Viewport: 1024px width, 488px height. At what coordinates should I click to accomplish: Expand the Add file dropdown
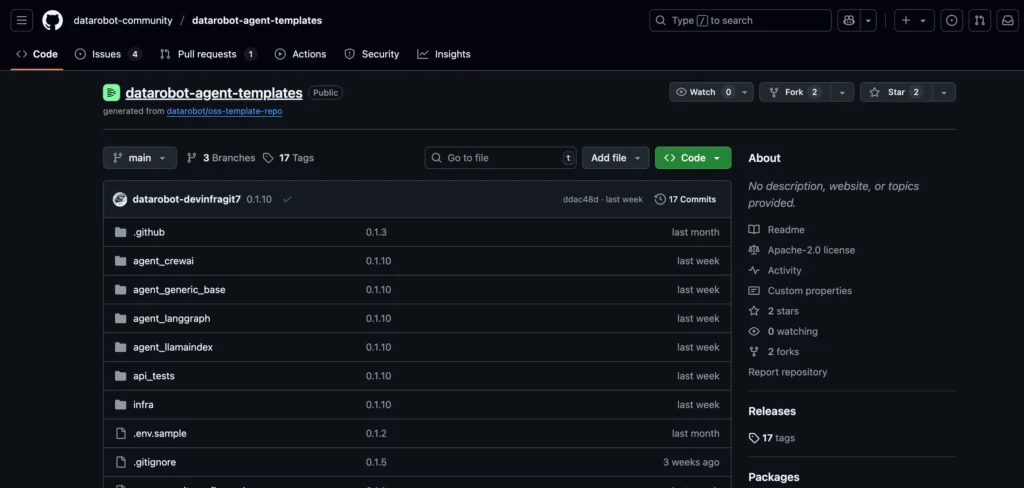point(615,158)
